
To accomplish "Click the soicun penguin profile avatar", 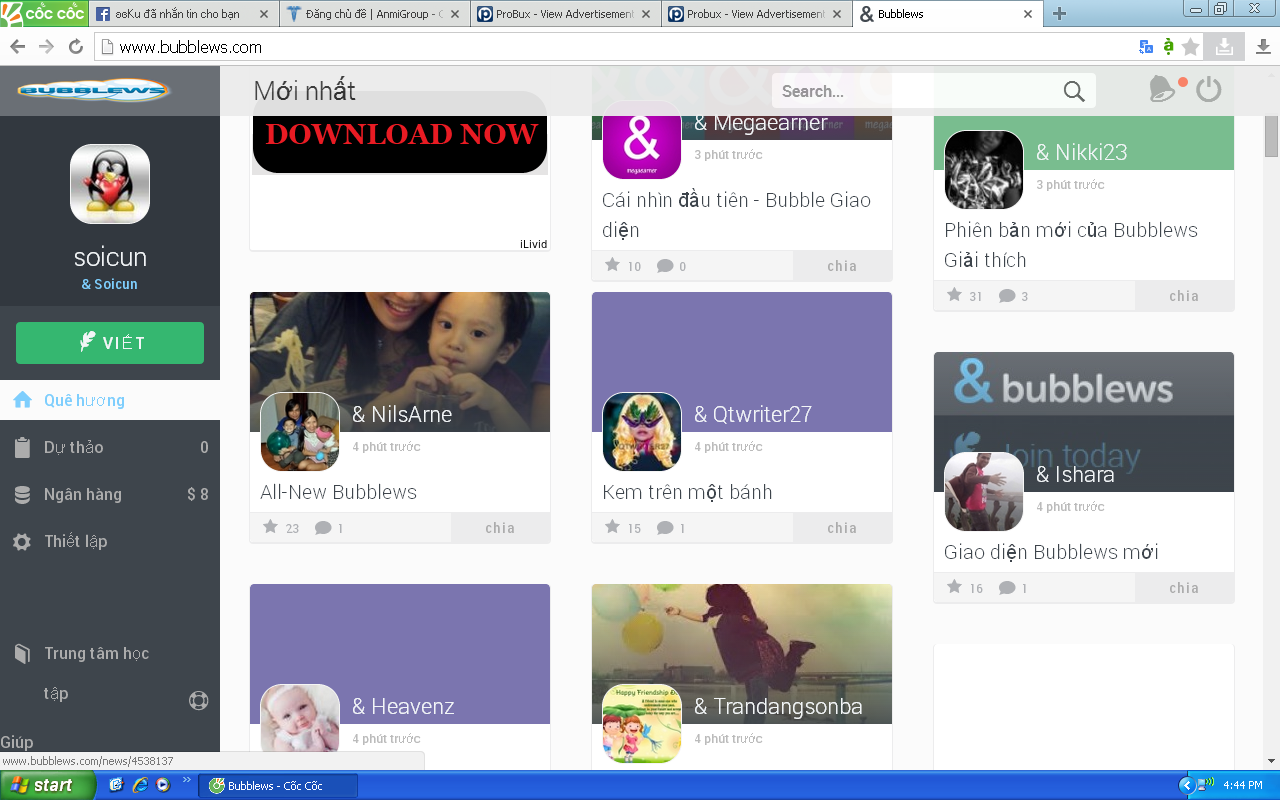I will [x=110, y=184].
